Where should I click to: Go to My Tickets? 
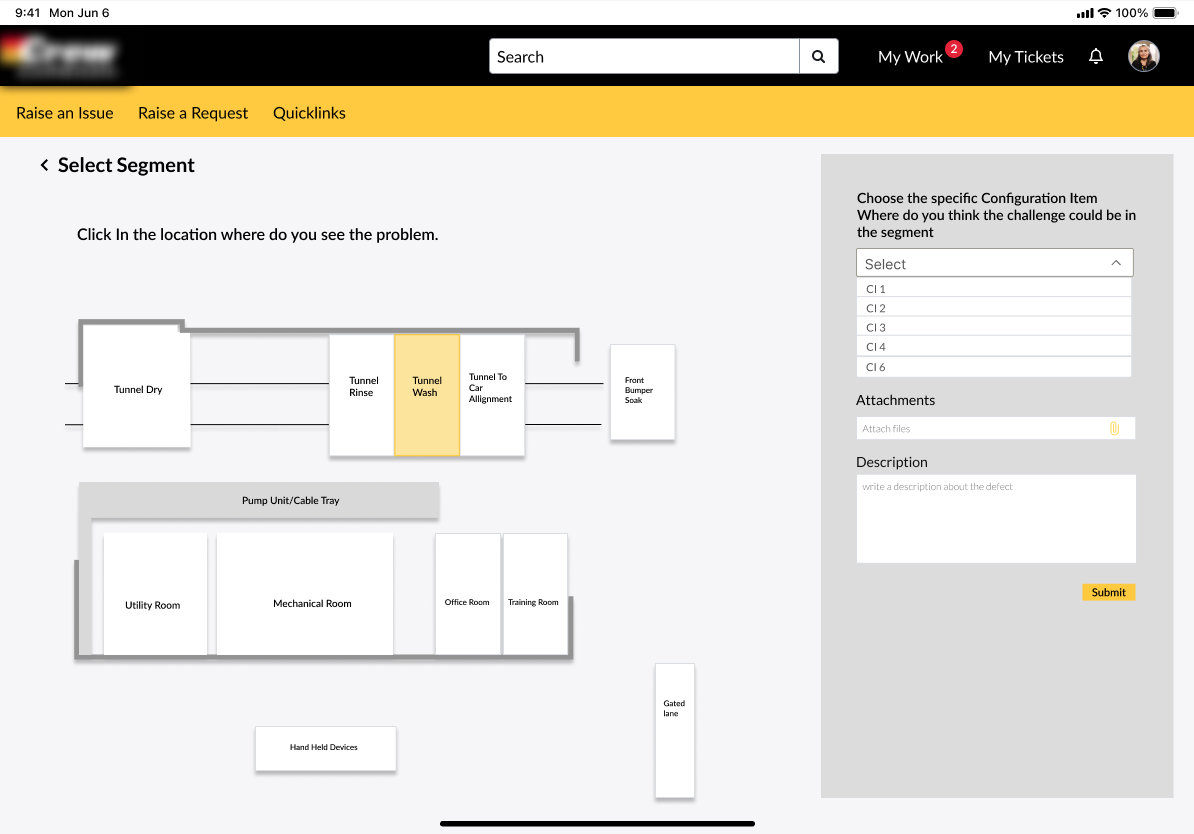1026,57
